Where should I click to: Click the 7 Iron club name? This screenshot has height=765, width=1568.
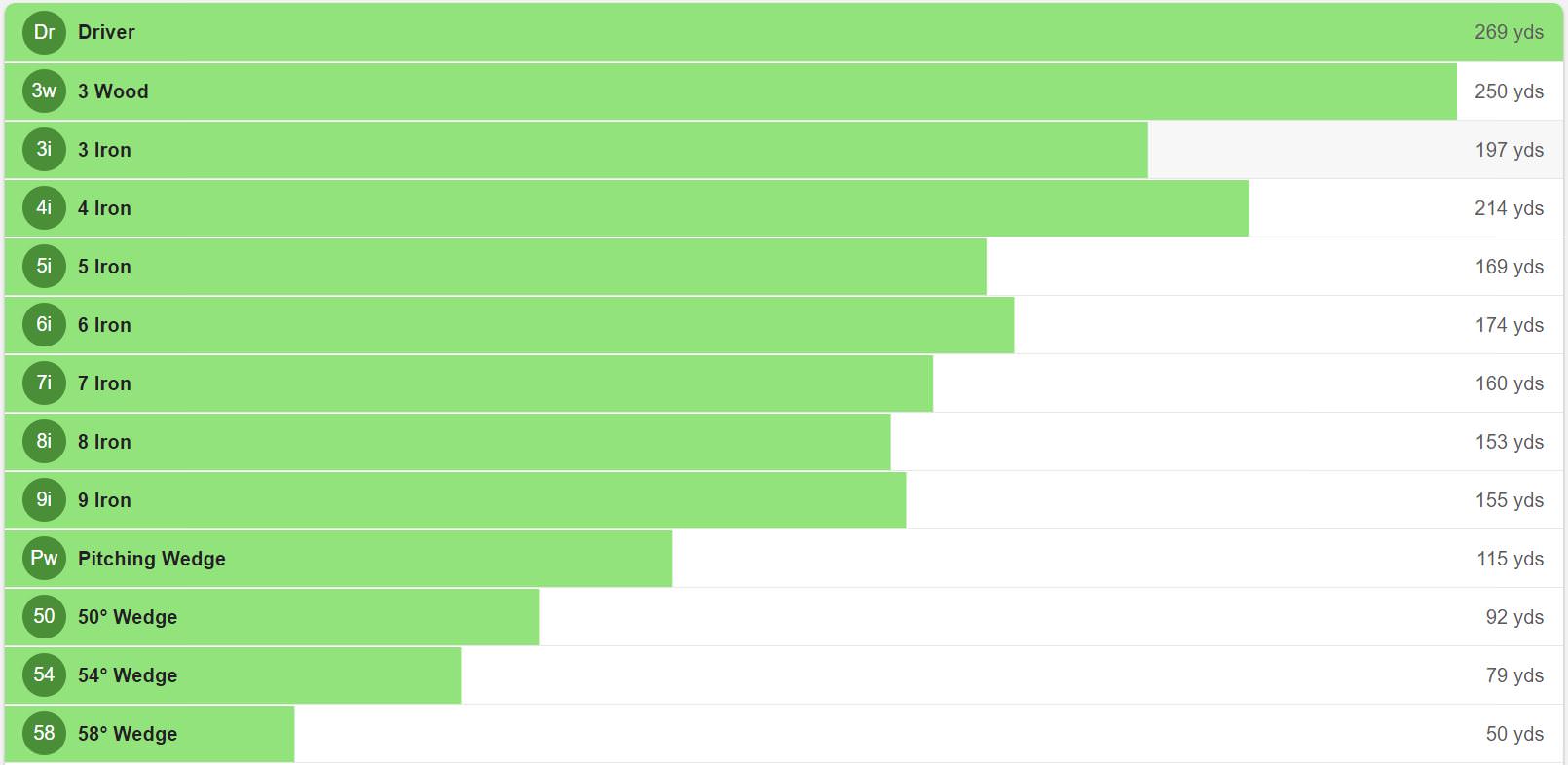tap(104, 383)
